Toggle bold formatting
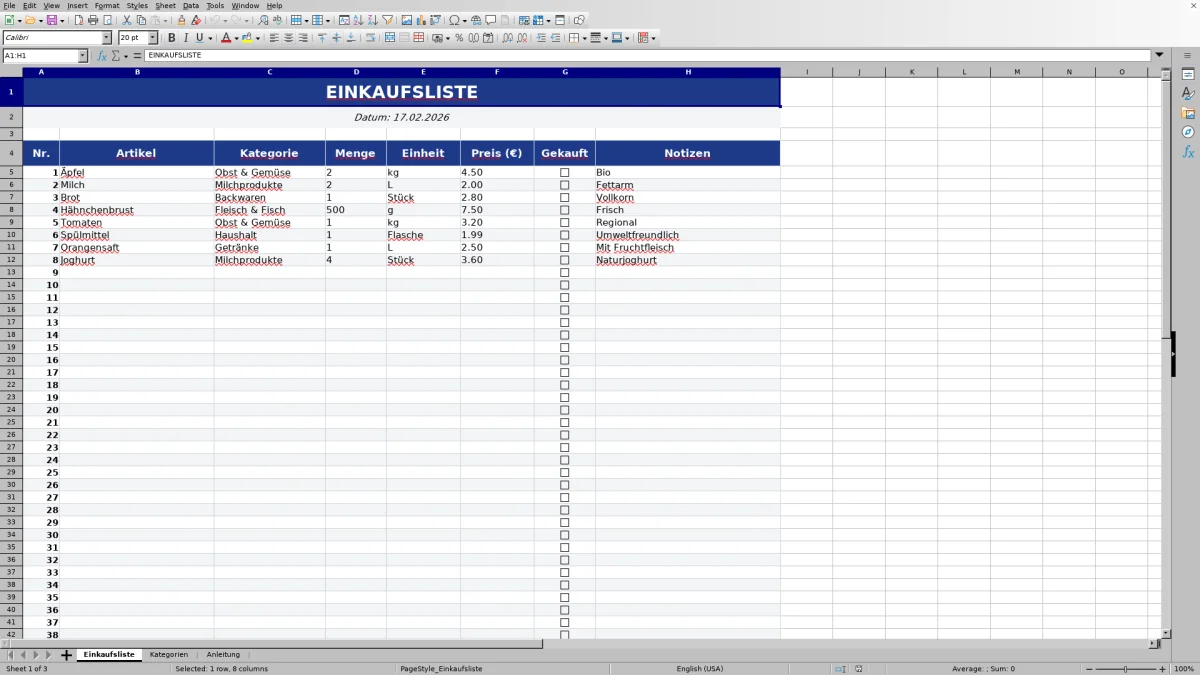Screen dimensions: 1200x675 pyautogui.click(x=171, y=37)
